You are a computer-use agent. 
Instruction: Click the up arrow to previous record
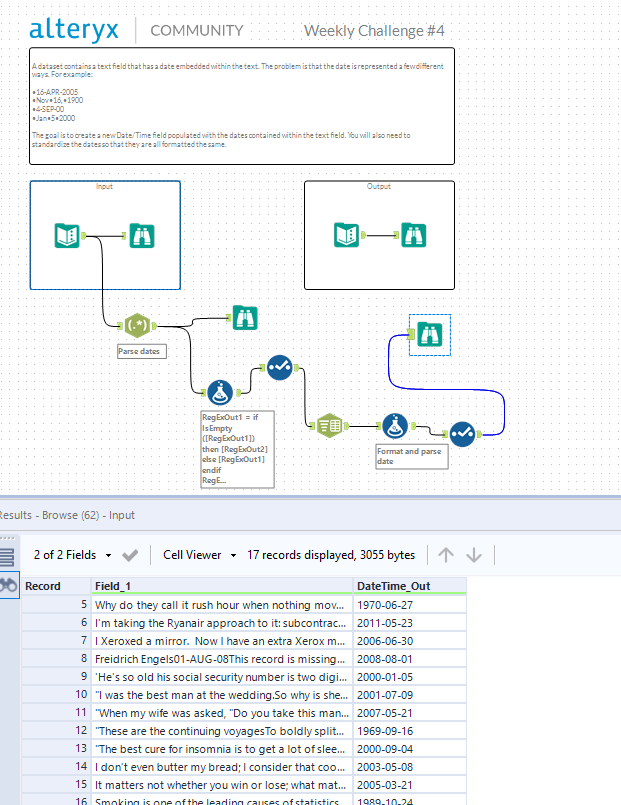[446, 555]
